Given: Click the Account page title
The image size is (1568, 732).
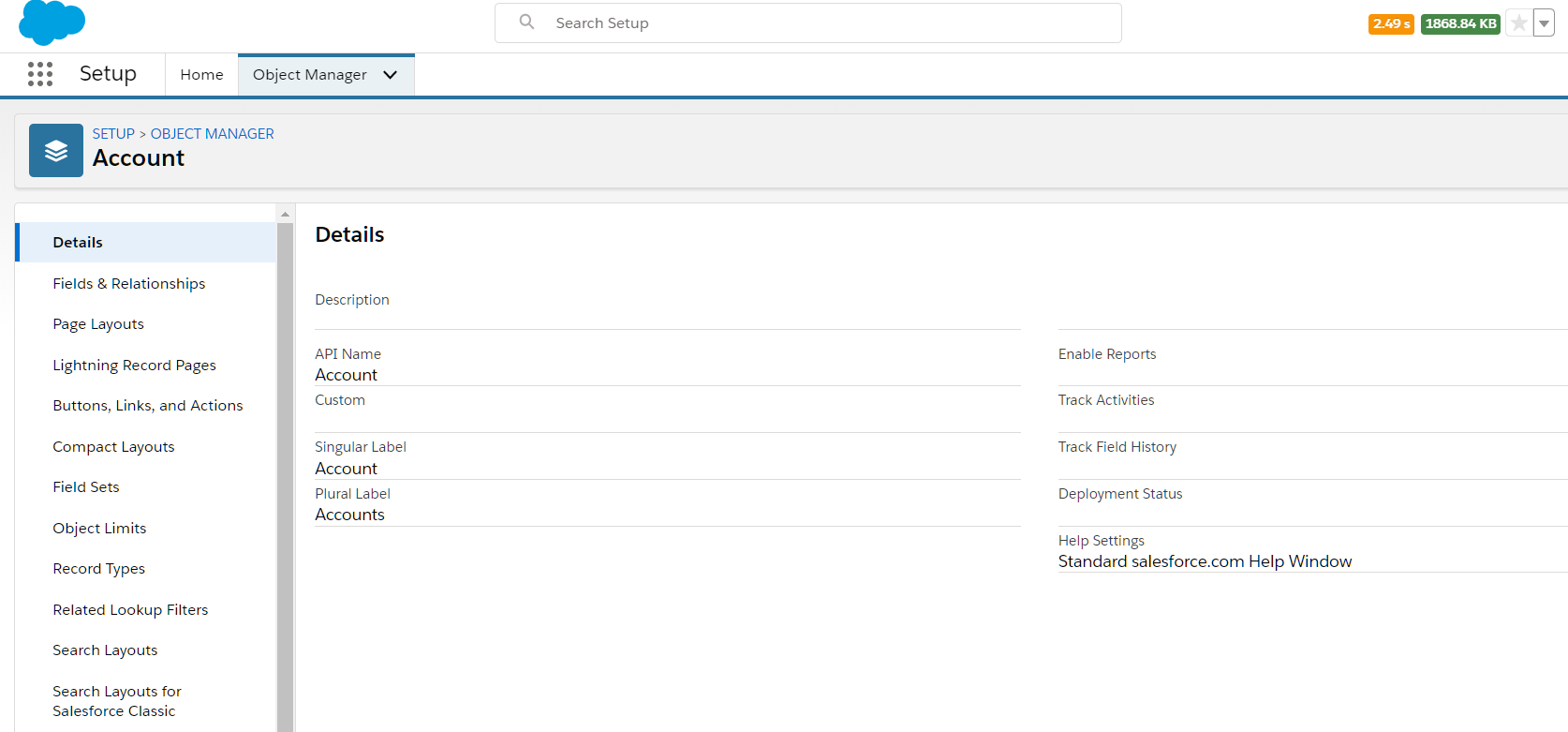Looking at the screenshot, I should pos(139,158).
